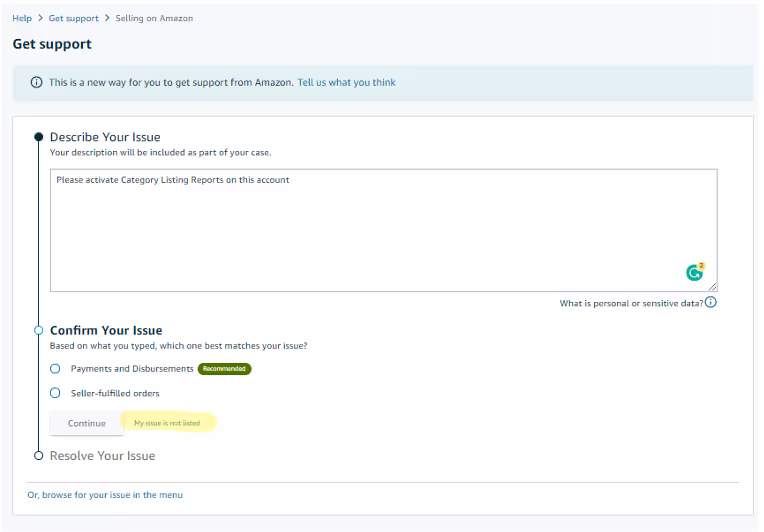Select the Payments and Disbursements radio button
The height and width of the screenshot is (532, 764).
point(55,369)
